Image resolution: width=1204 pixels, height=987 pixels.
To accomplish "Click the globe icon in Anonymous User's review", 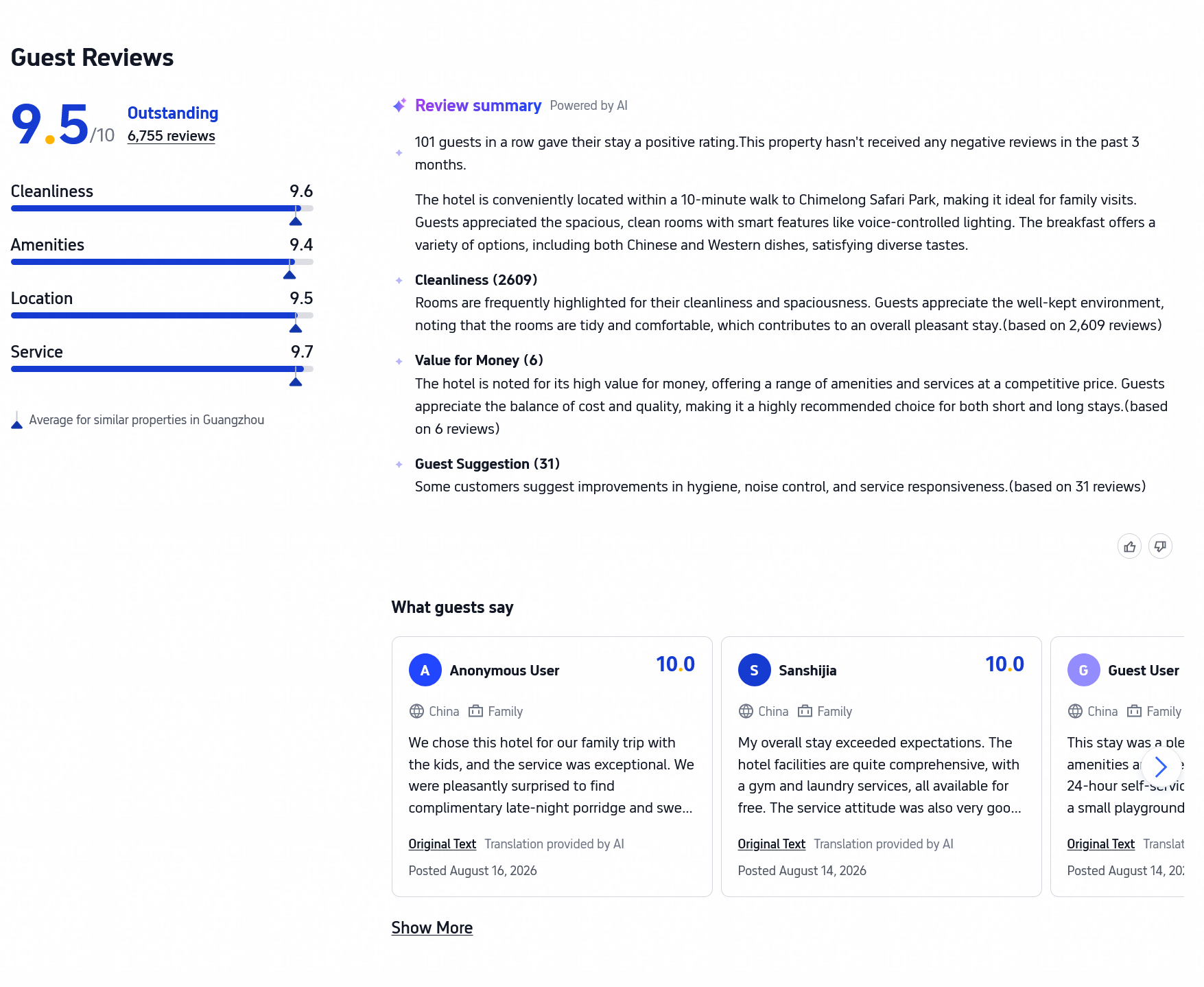I will 416,711.
